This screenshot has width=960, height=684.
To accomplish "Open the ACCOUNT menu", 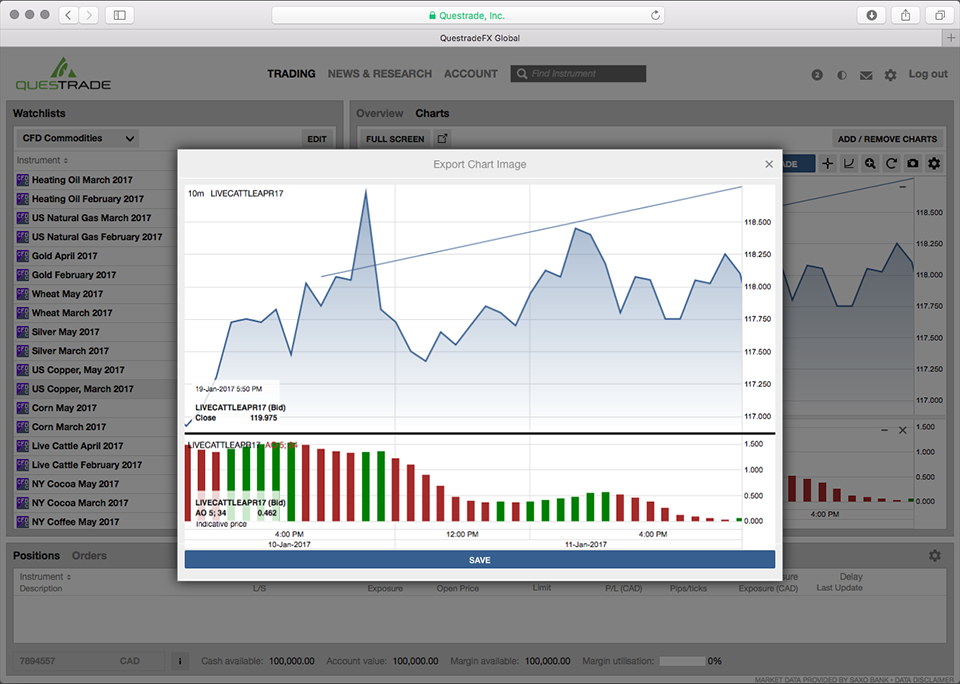I will tap(471, 73).
